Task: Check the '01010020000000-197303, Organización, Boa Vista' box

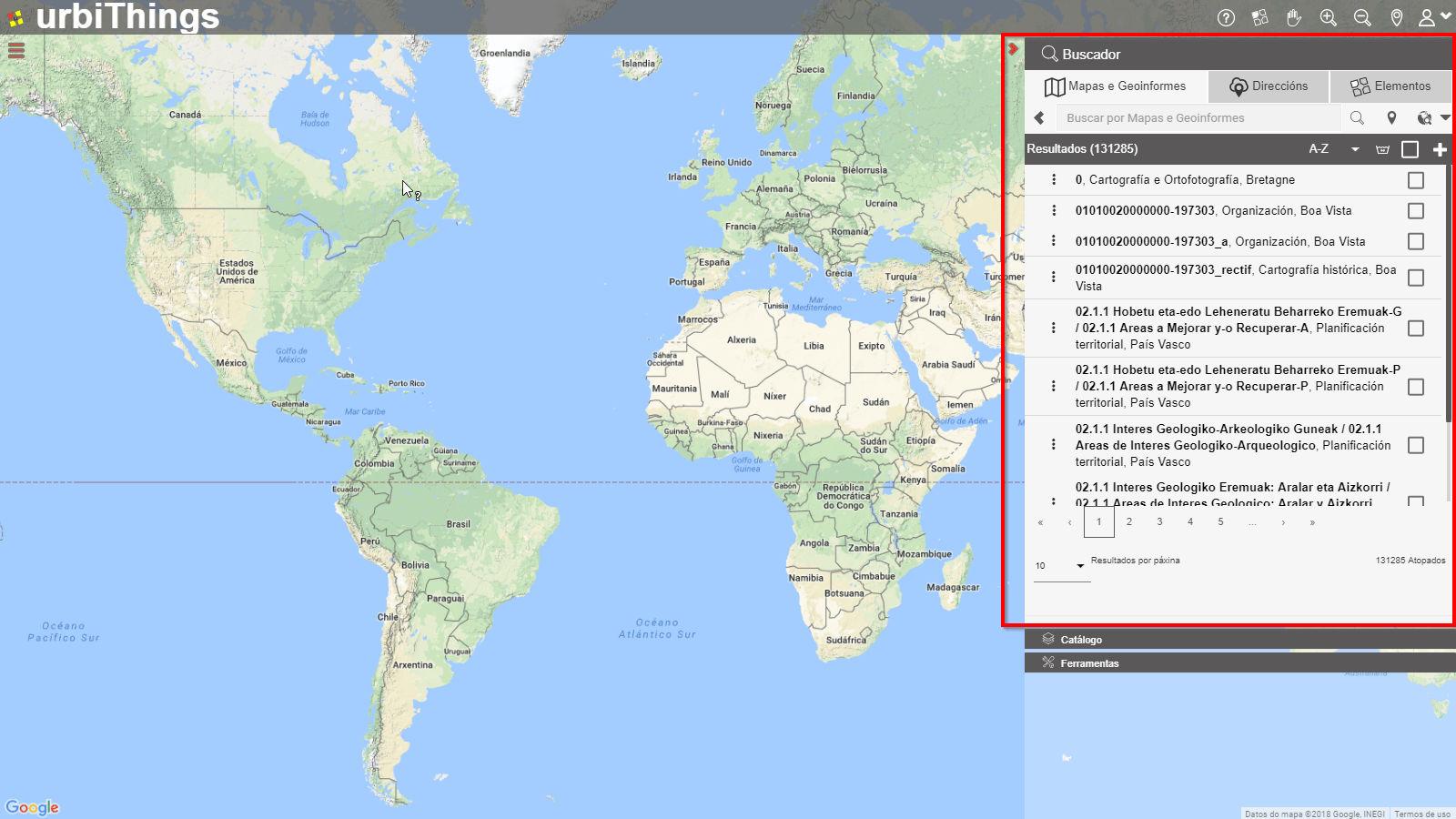Action: [x=1416, y=211]
